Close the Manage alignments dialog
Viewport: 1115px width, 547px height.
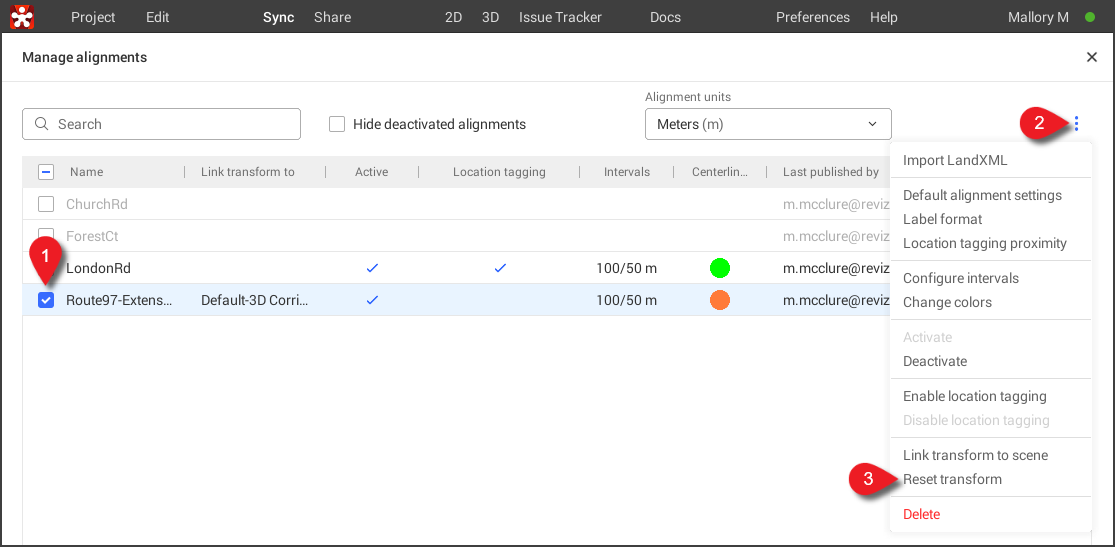(1092, 58)
